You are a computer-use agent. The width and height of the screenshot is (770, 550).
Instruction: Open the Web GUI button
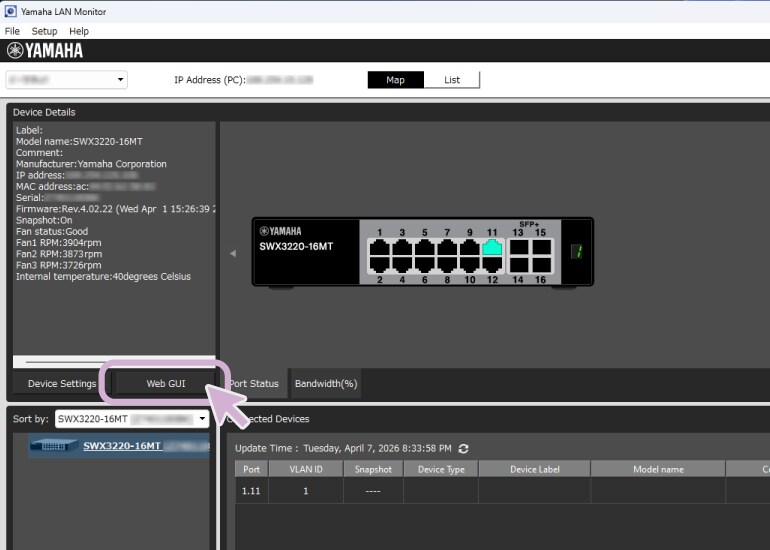pyautogui.click(x=166, y=384)
